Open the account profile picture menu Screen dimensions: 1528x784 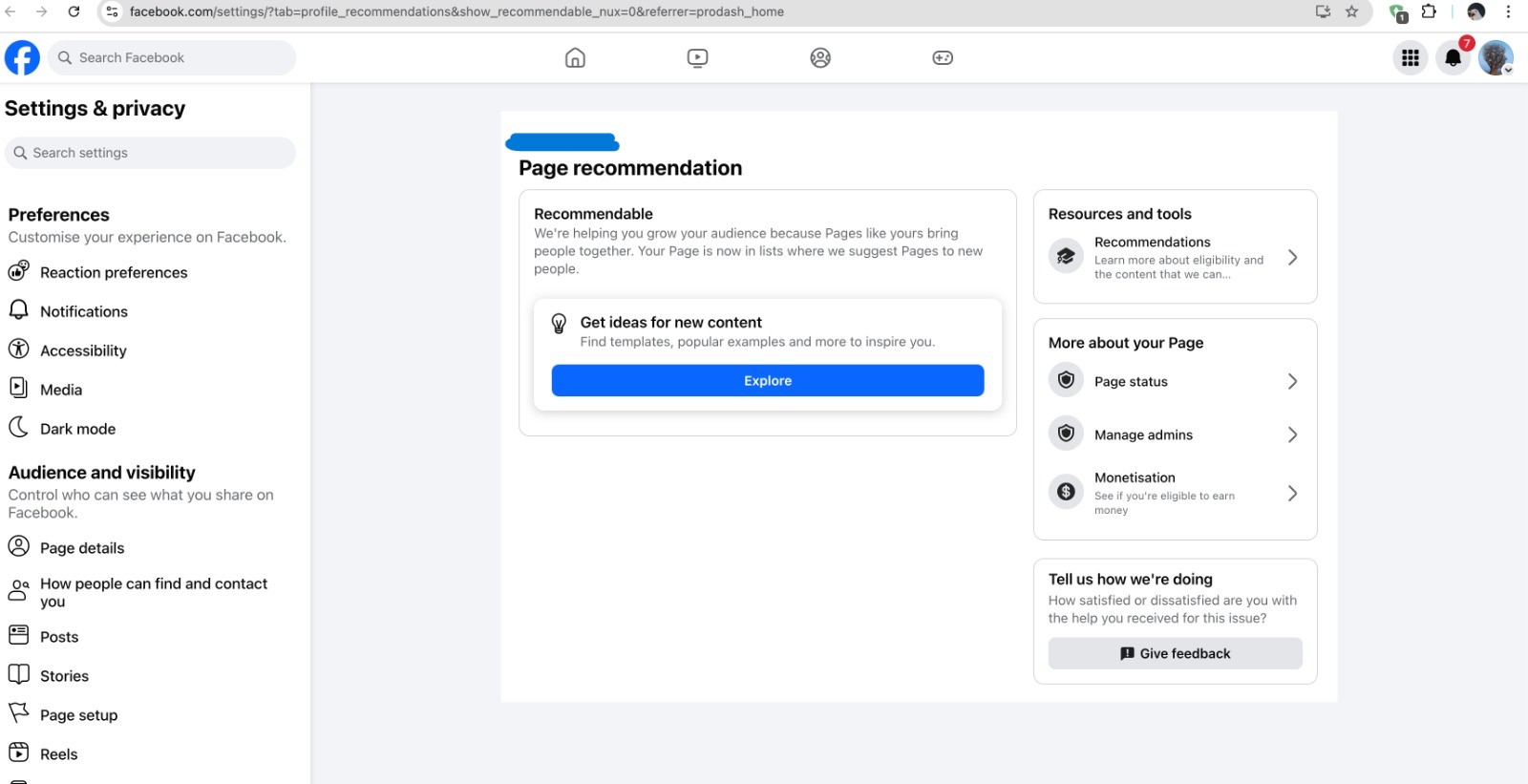click(x=1495, y=58)
